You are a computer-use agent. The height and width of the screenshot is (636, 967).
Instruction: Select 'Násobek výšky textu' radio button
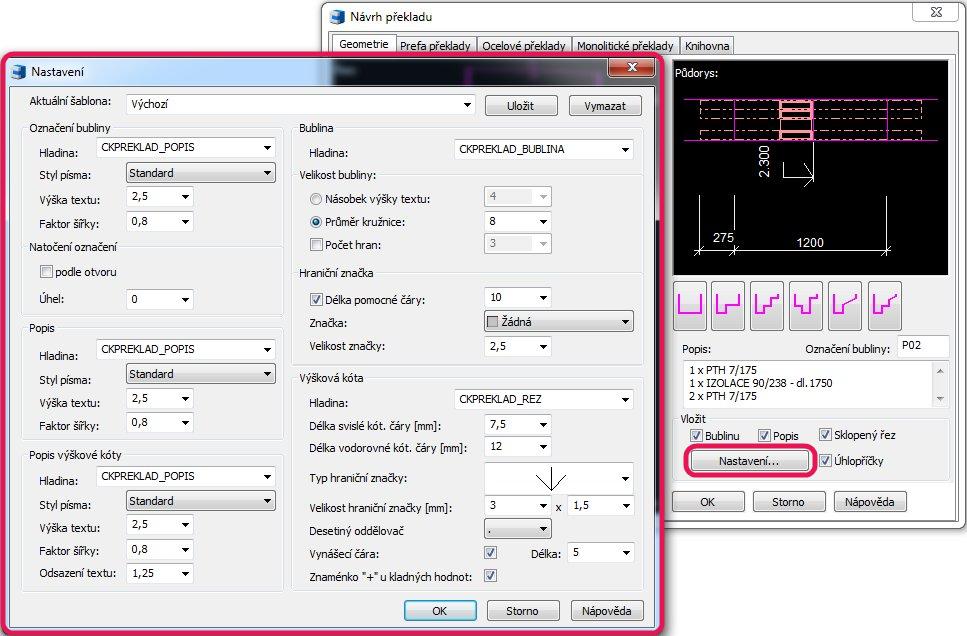(x=316, y=199)
